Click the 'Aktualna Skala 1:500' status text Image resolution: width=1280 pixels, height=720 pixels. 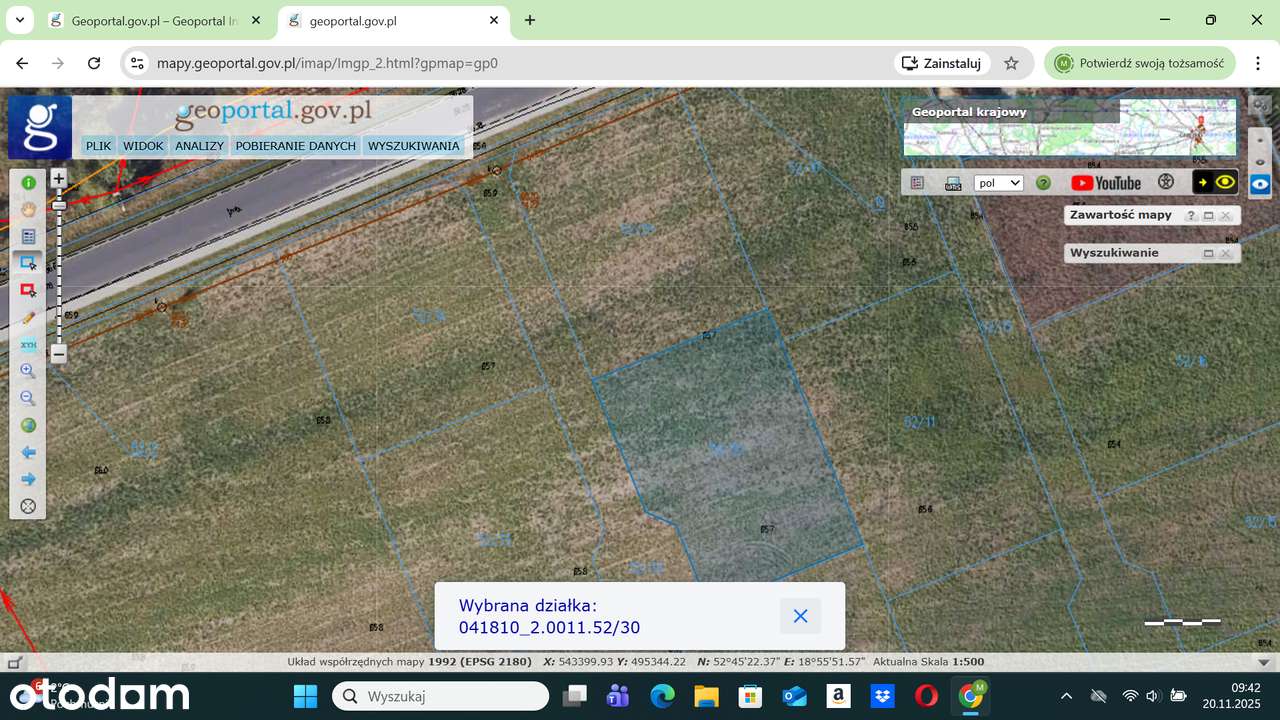929,662
